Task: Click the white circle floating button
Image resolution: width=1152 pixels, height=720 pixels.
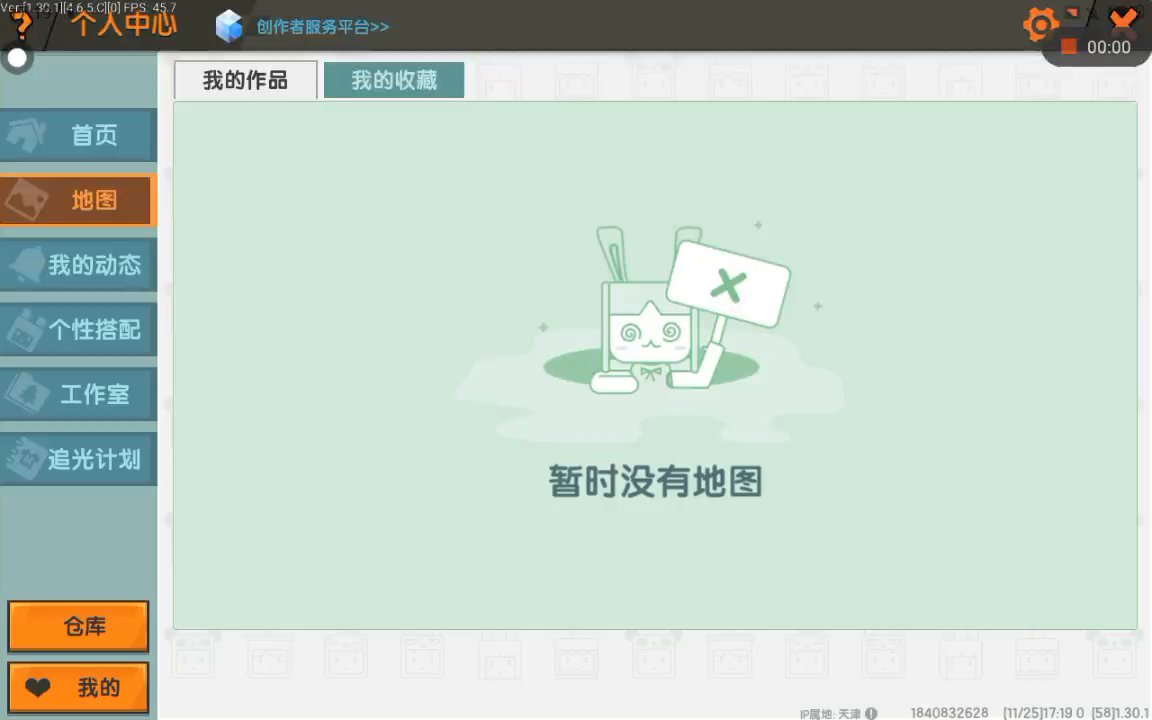Action: [x=17, y=58]
